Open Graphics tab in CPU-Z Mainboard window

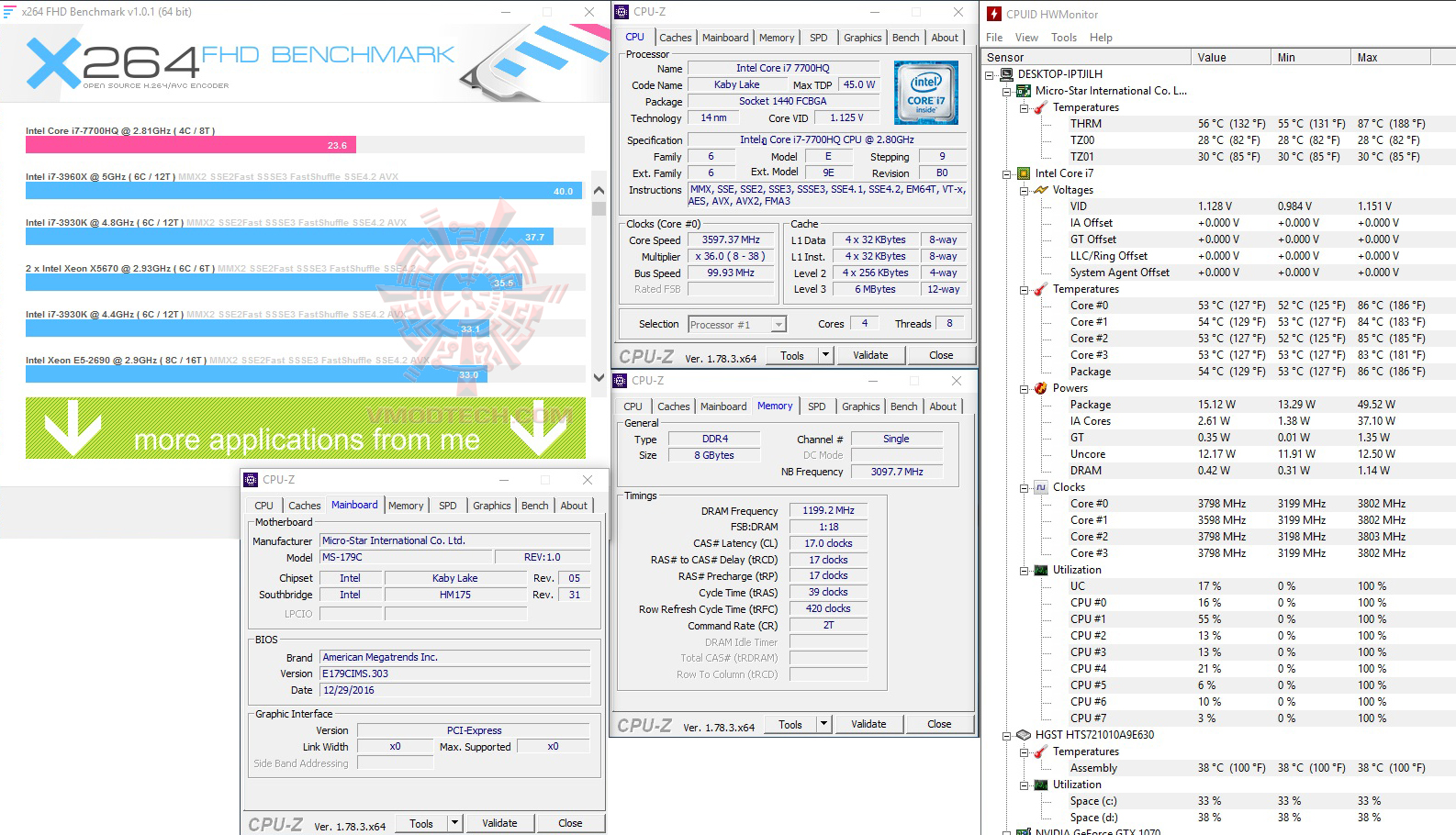tap(491, 506)
